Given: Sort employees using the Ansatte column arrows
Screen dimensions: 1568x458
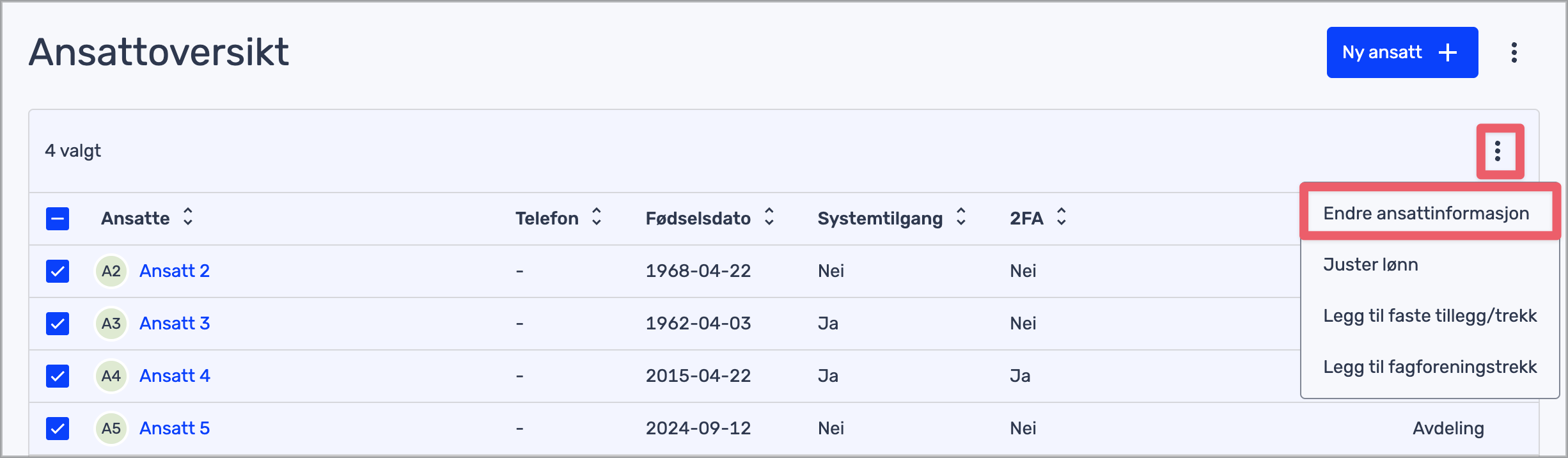Looking at the screenshot, I should pos(188,218).
